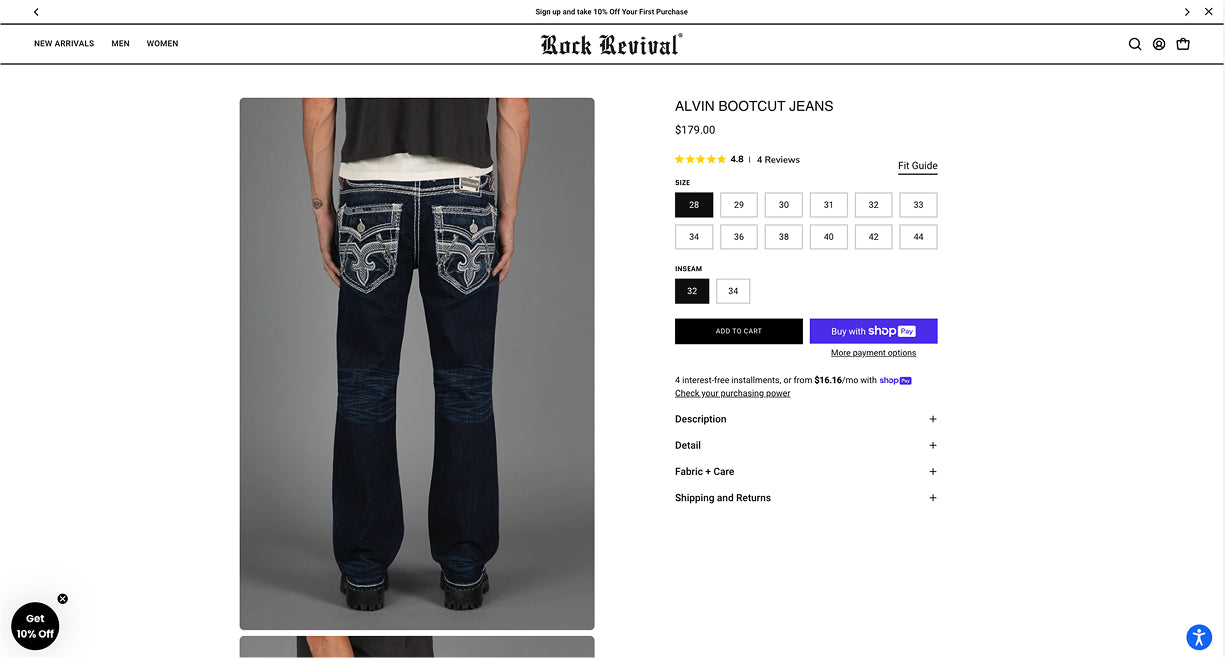Click the Rock Revival logo
1226x658 pixels.
tap(611, 44)
